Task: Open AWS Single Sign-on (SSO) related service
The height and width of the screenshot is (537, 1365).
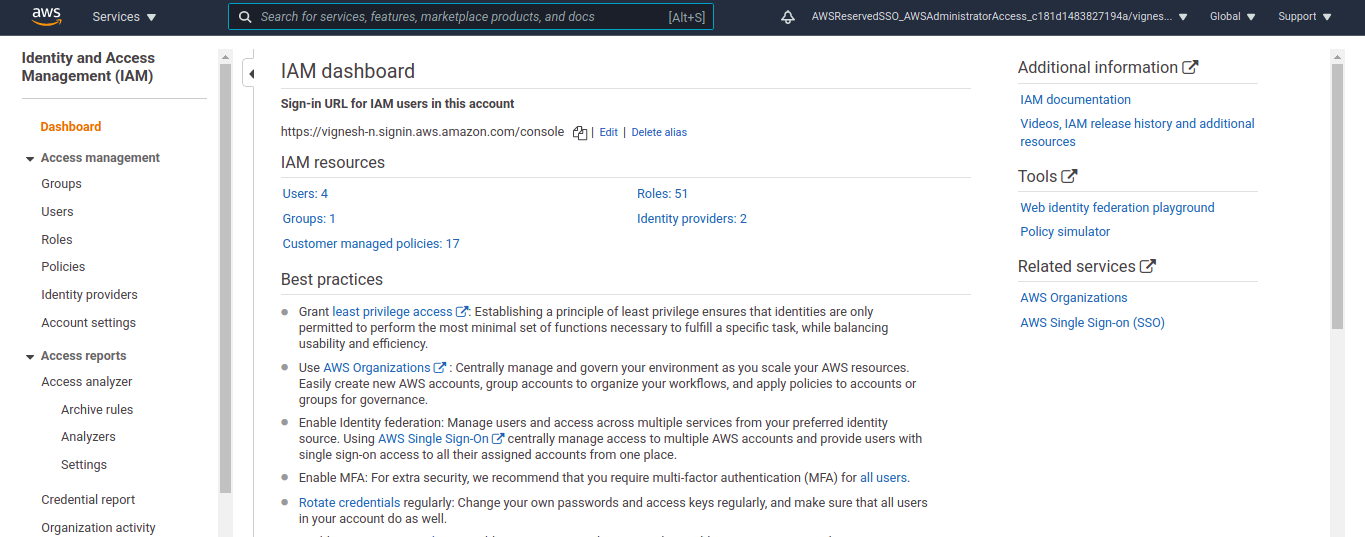Action: 1092,323
